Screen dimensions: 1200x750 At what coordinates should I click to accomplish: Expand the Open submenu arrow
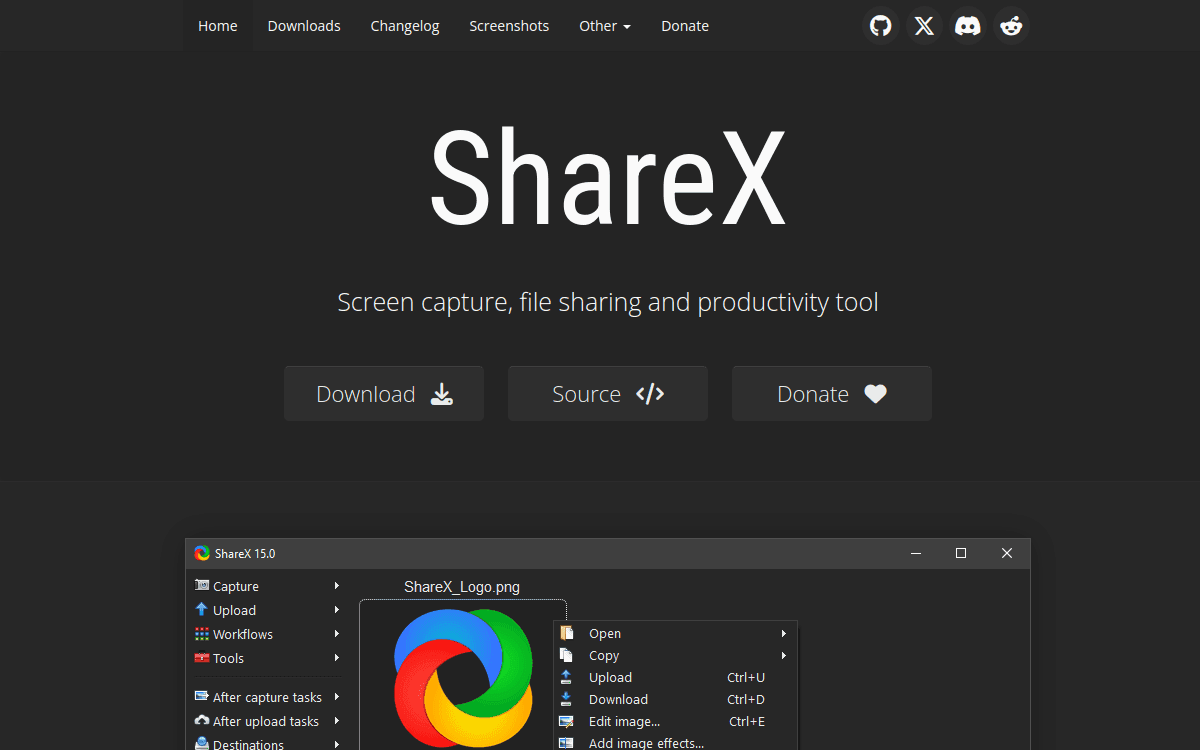point(784,633)
